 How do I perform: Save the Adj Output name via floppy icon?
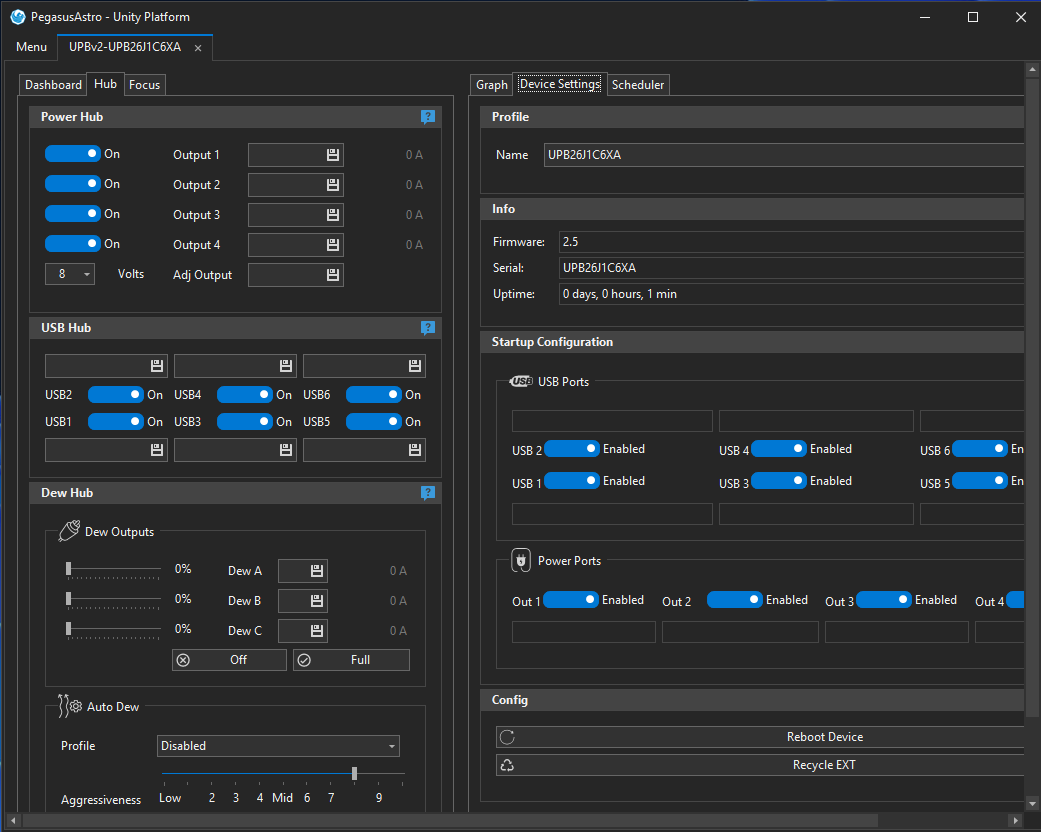tap(335, 274)
